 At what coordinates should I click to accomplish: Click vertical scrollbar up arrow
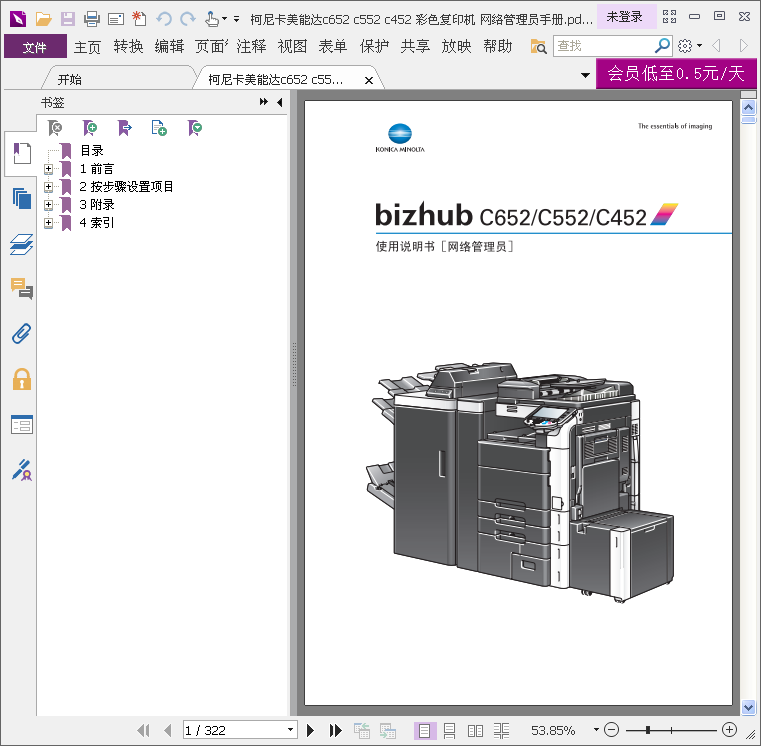[x=748, y=107]
